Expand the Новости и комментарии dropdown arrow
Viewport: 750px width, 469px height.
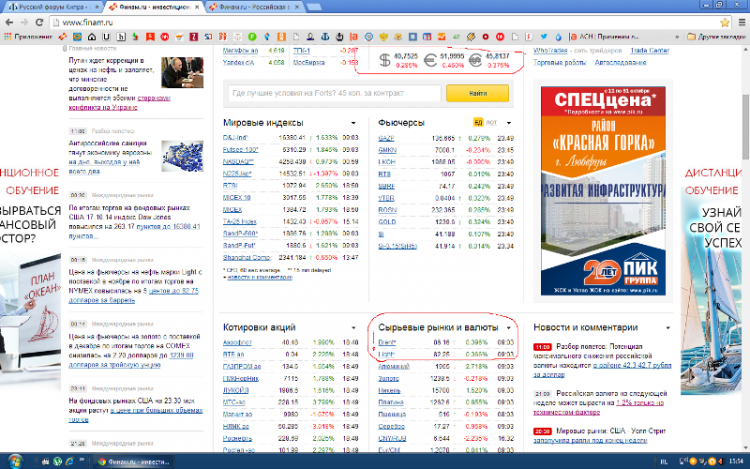(x=668, y=327)
